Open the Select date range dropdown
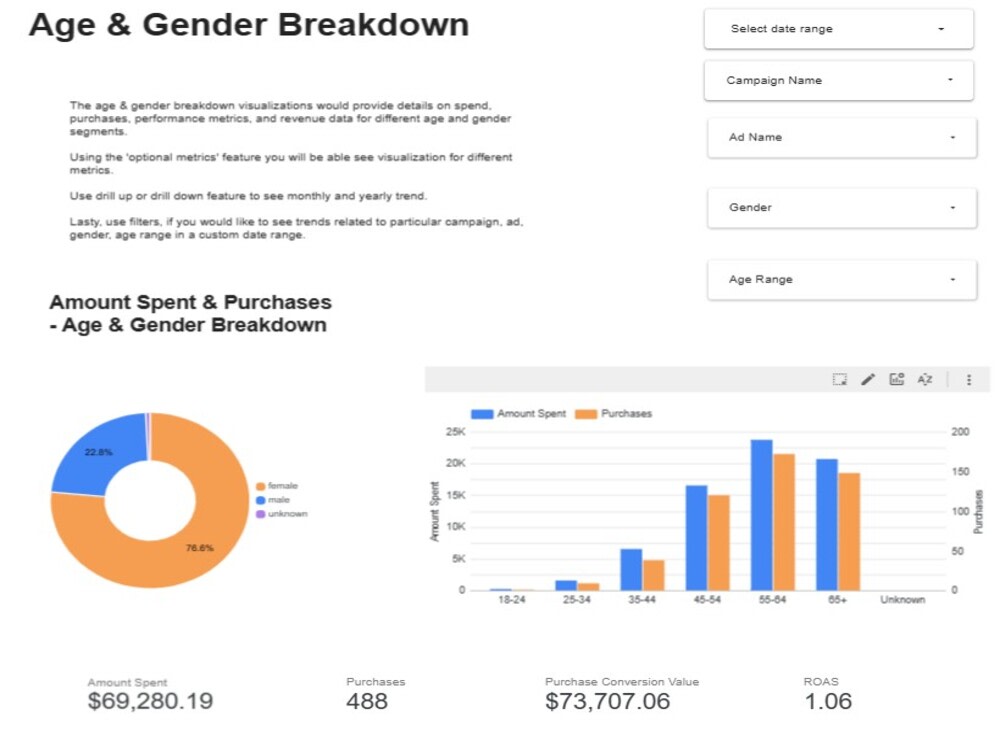 (839, 29)
